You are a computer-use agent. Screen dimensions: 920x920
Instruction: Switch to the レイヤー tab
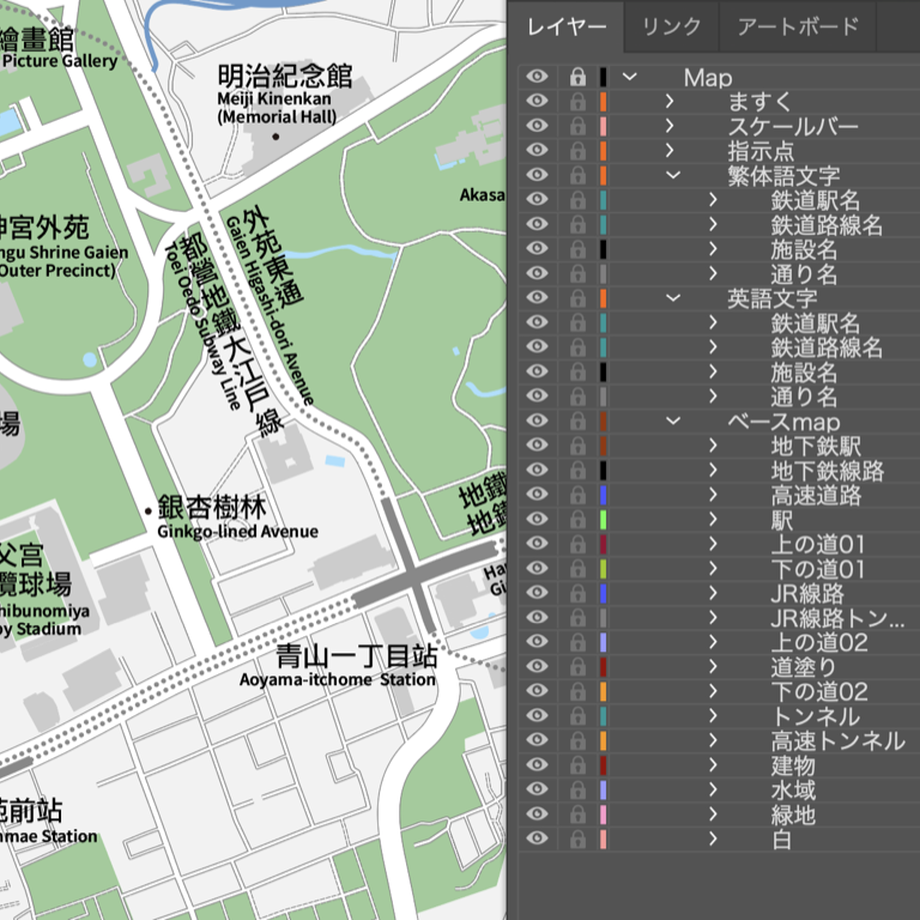(x=566, y=27)
